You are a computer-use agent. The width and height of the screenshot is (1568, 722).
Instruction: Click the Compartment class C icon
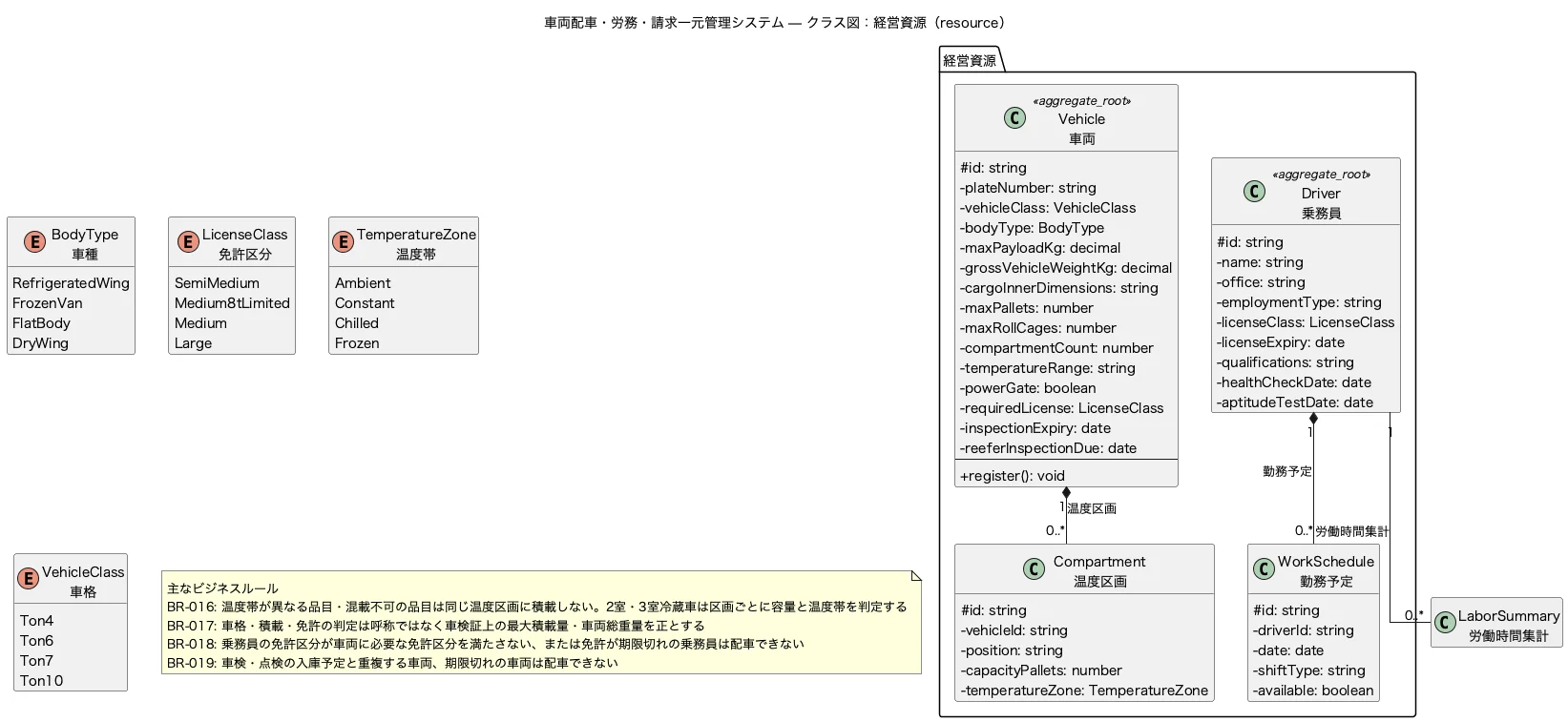pyautogui.click(x=1034, y=569)
